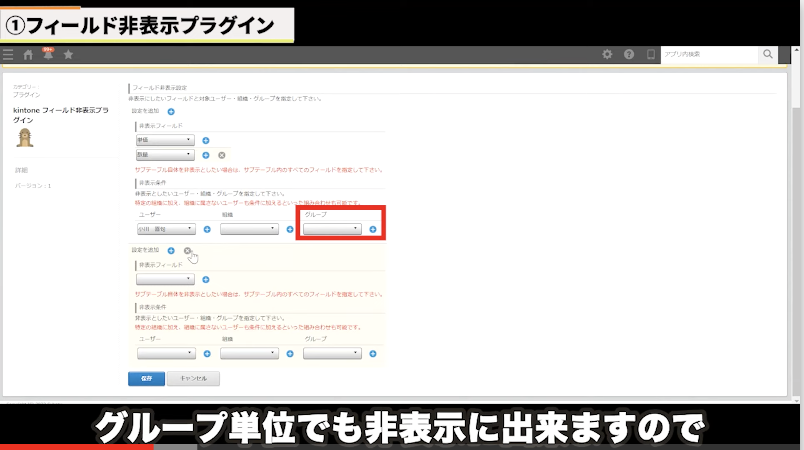The width and height of the screenshot is (804, 450).
Task: Open help question mark icon
Action: [629, 55]
